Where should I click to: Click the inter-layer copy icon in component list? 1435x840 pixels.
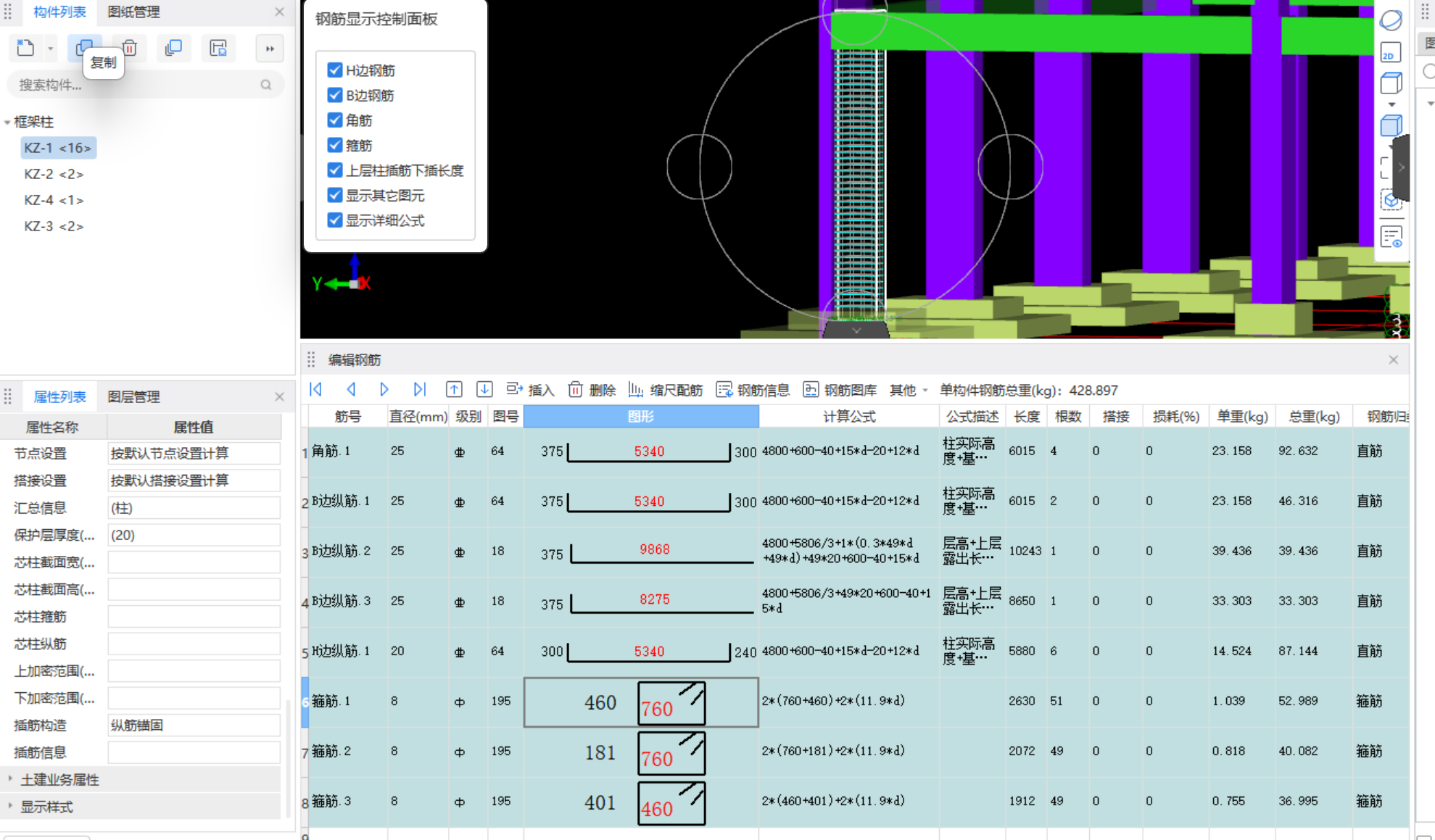173,48
